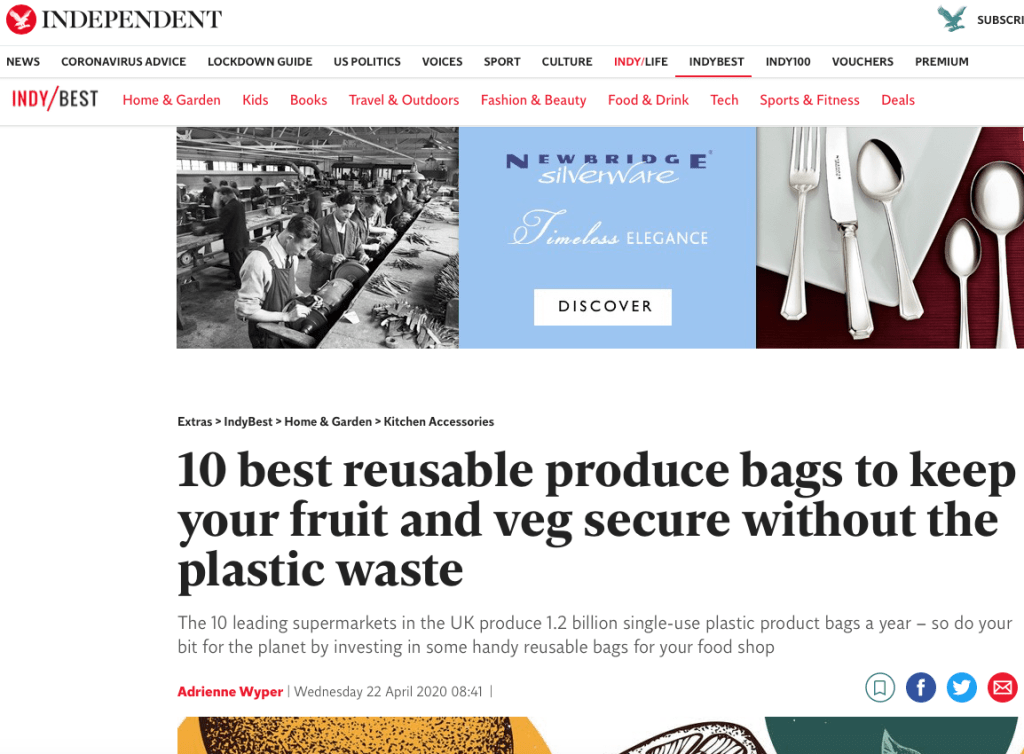Share the article via Twitter icon
Screen dimensions: 1024x754
pyautogui.click(x=961, y=687)
